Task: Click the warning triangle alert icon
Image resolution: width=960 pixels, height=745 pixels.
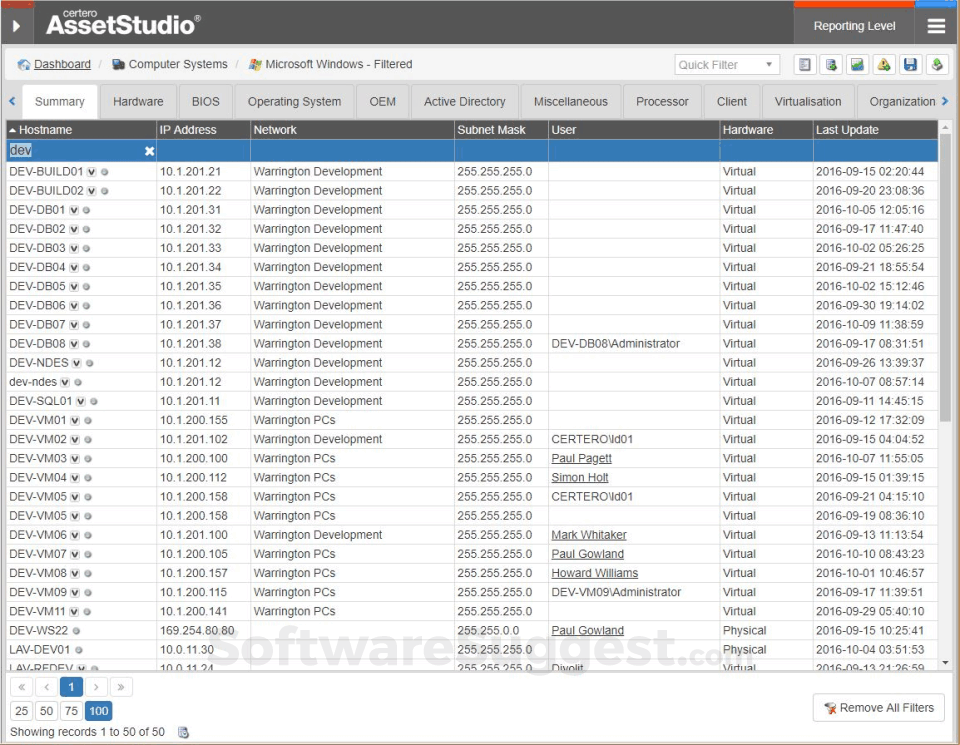Action: [884, 65]
